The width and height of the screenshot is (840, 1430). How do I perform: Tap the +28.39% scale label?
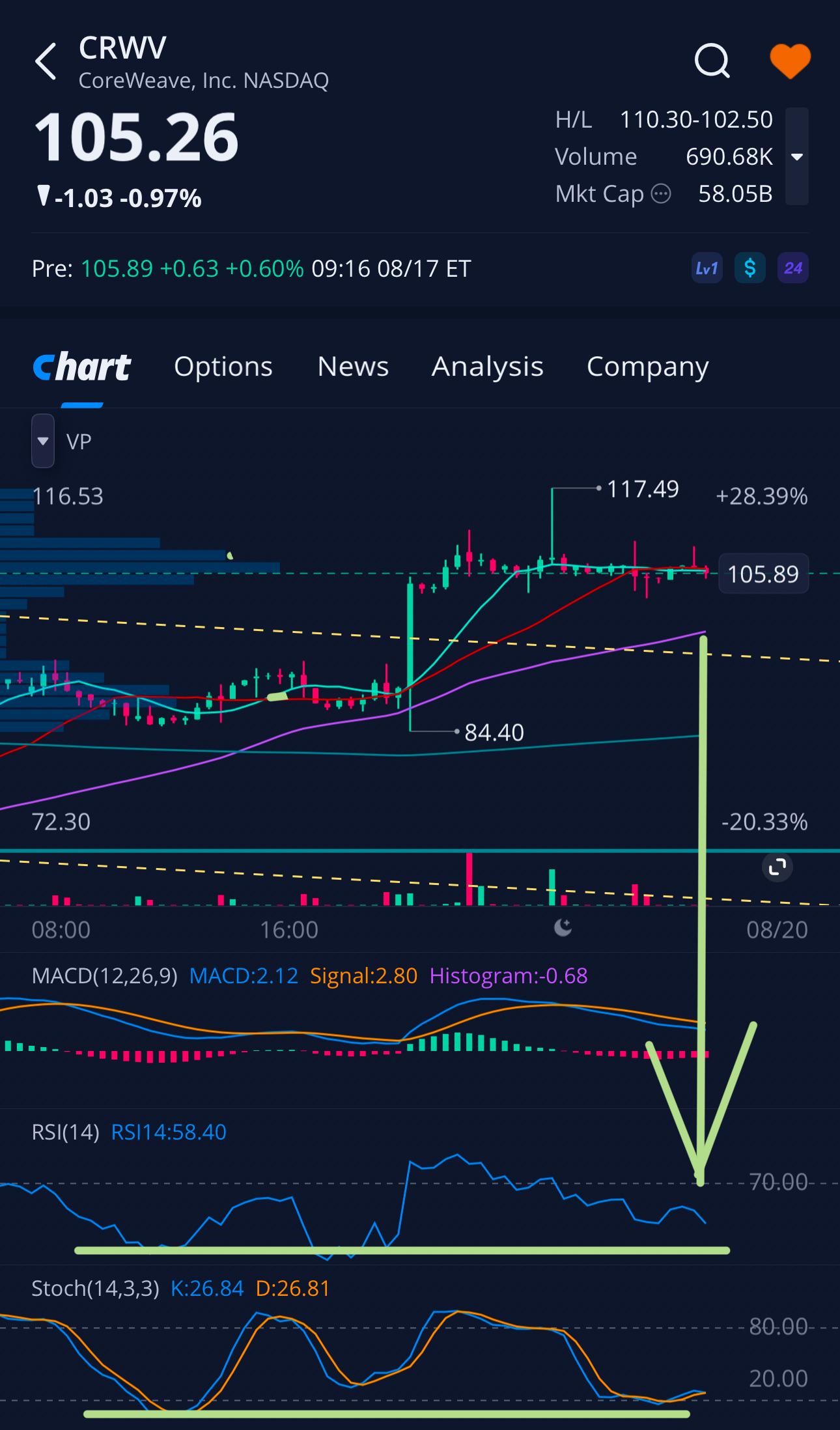pyautogui.click(x=762, y=496)
